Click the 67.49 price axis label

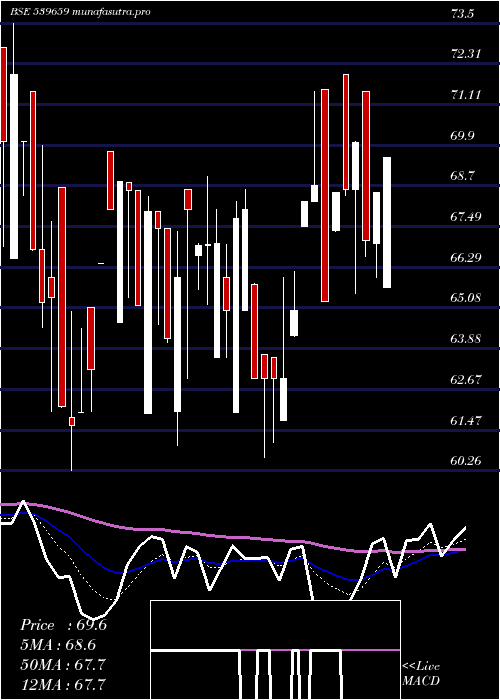click(x=466, y=217)
